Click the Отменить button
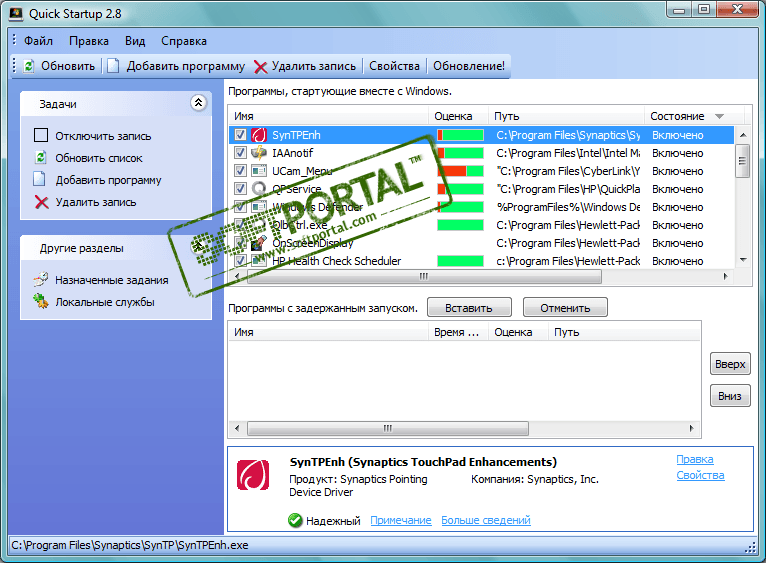 565,308
